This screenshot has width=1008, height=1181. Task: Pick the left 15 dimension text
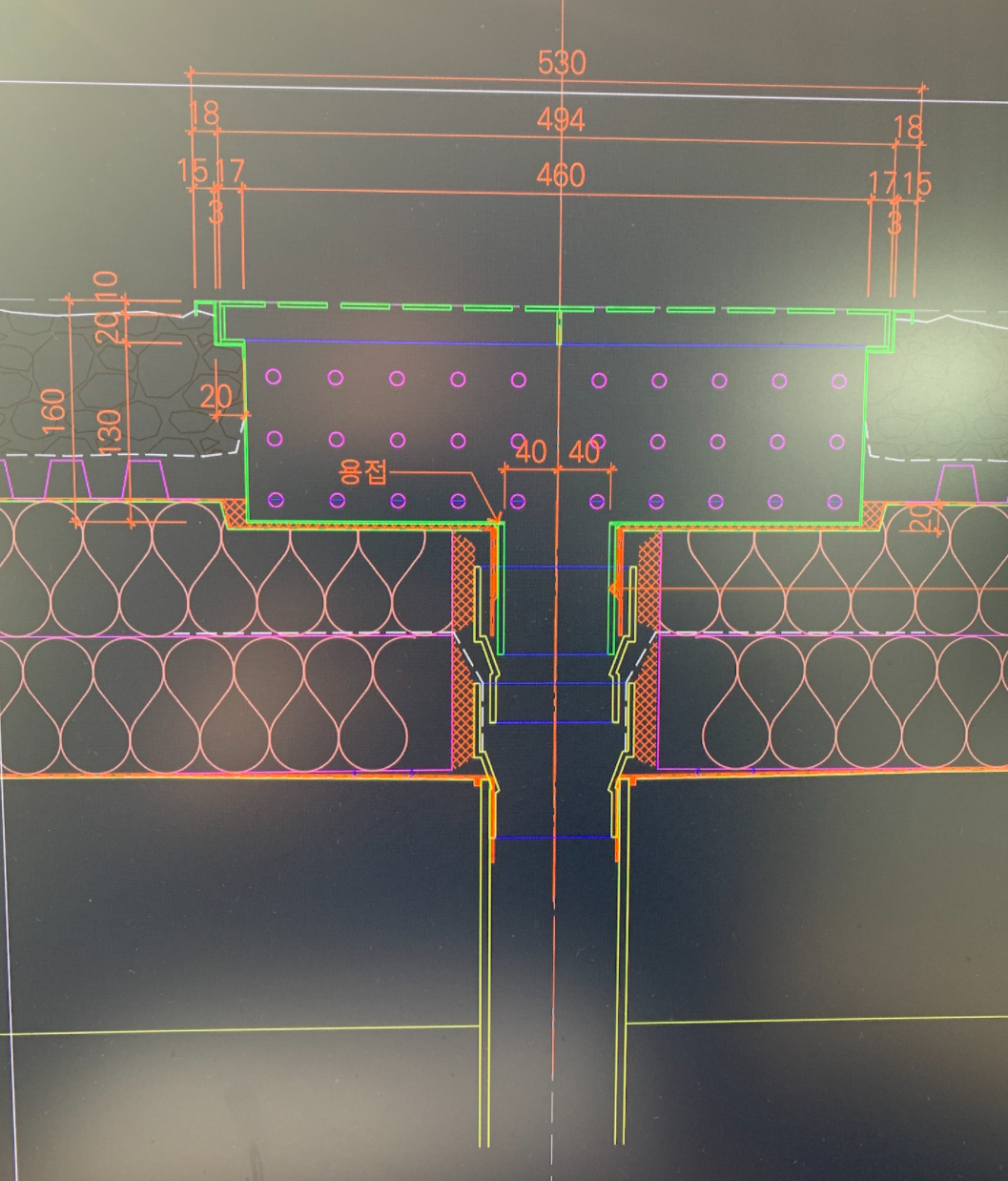click(x=192, y=170)
